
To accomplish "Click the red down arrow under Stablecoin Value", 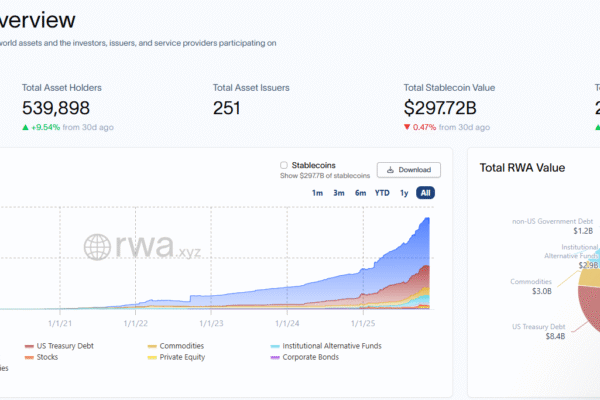I will coord(407,127).
